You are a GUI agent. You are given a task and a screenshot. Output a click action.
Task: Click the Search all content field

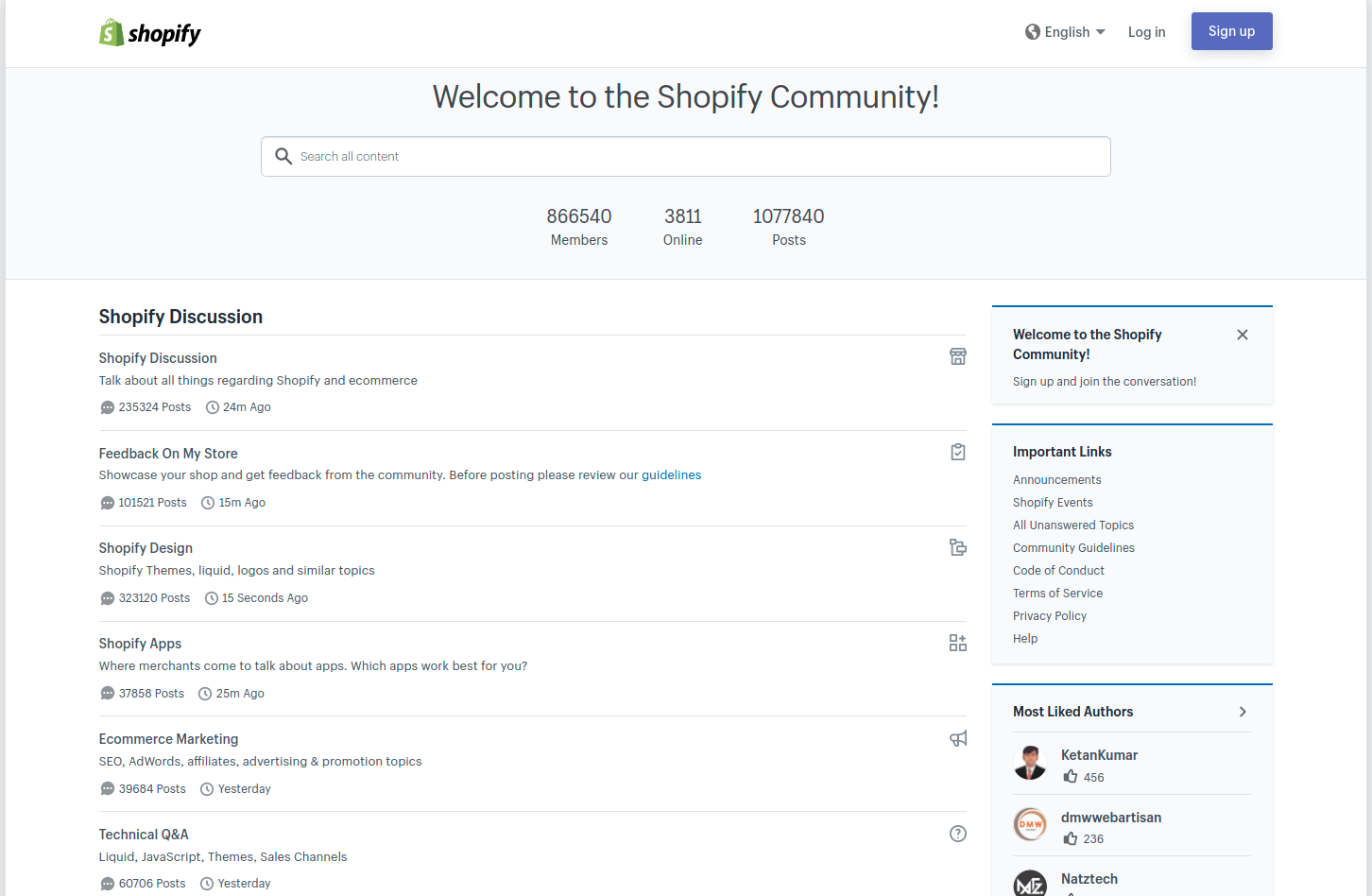(686, 157)
